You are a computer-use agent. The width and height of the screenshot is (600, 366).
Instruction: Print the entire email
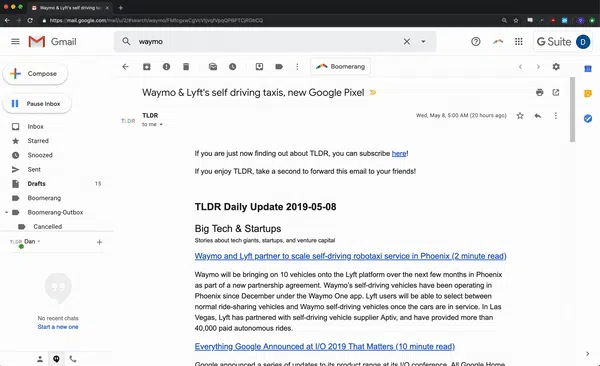pos(540,92)
